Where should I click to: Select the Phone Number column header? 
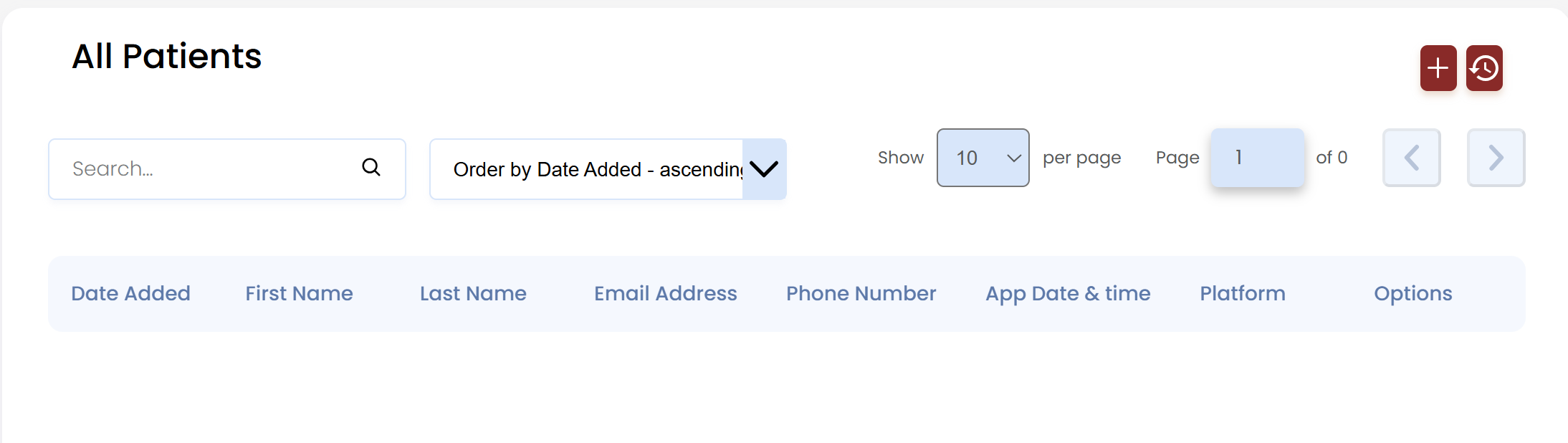(861, 293)
